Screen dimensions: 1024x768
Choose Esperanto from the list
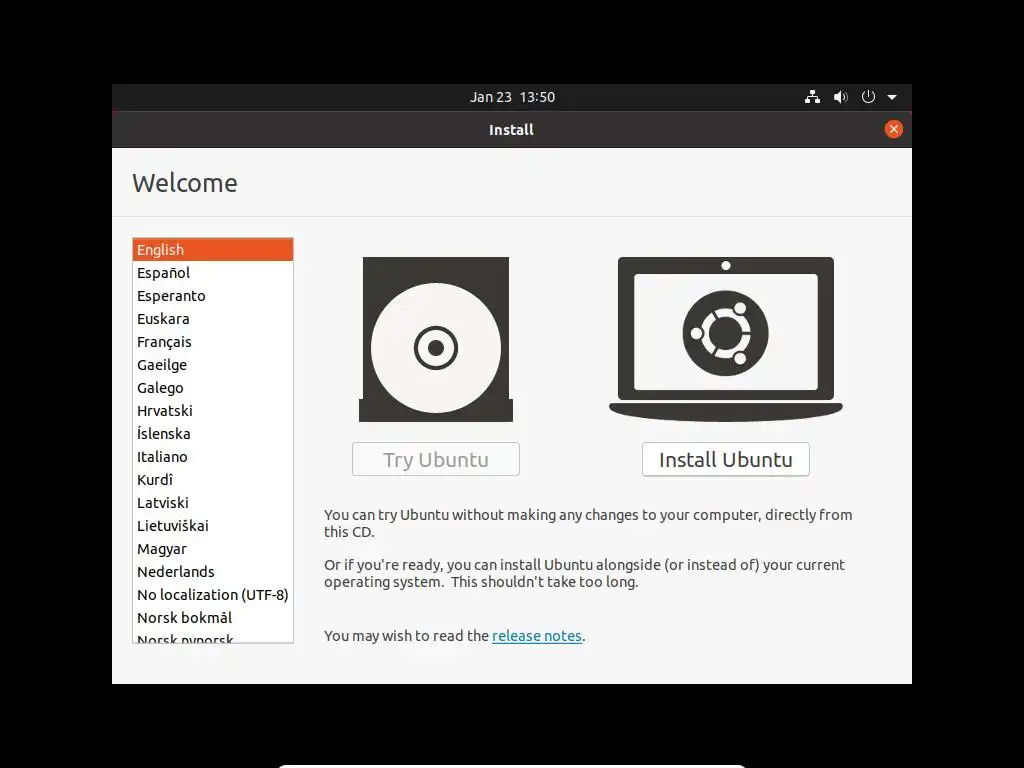[213, 296]
